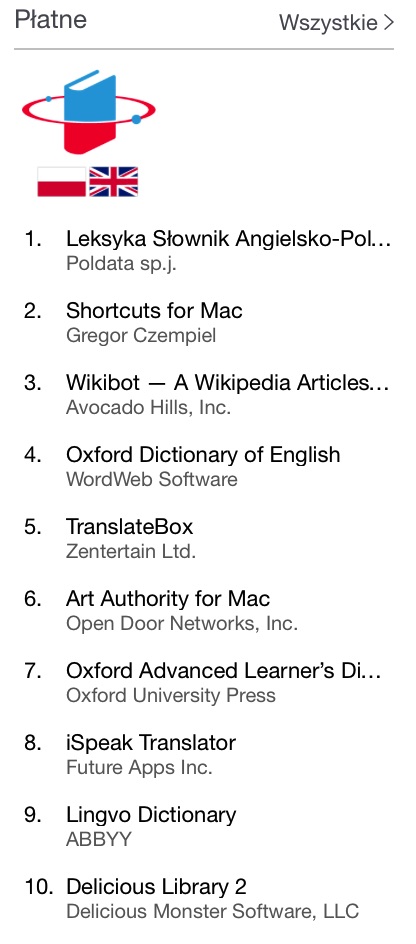Click developer Delicious Monster Software, LLC

click(213, 911)
